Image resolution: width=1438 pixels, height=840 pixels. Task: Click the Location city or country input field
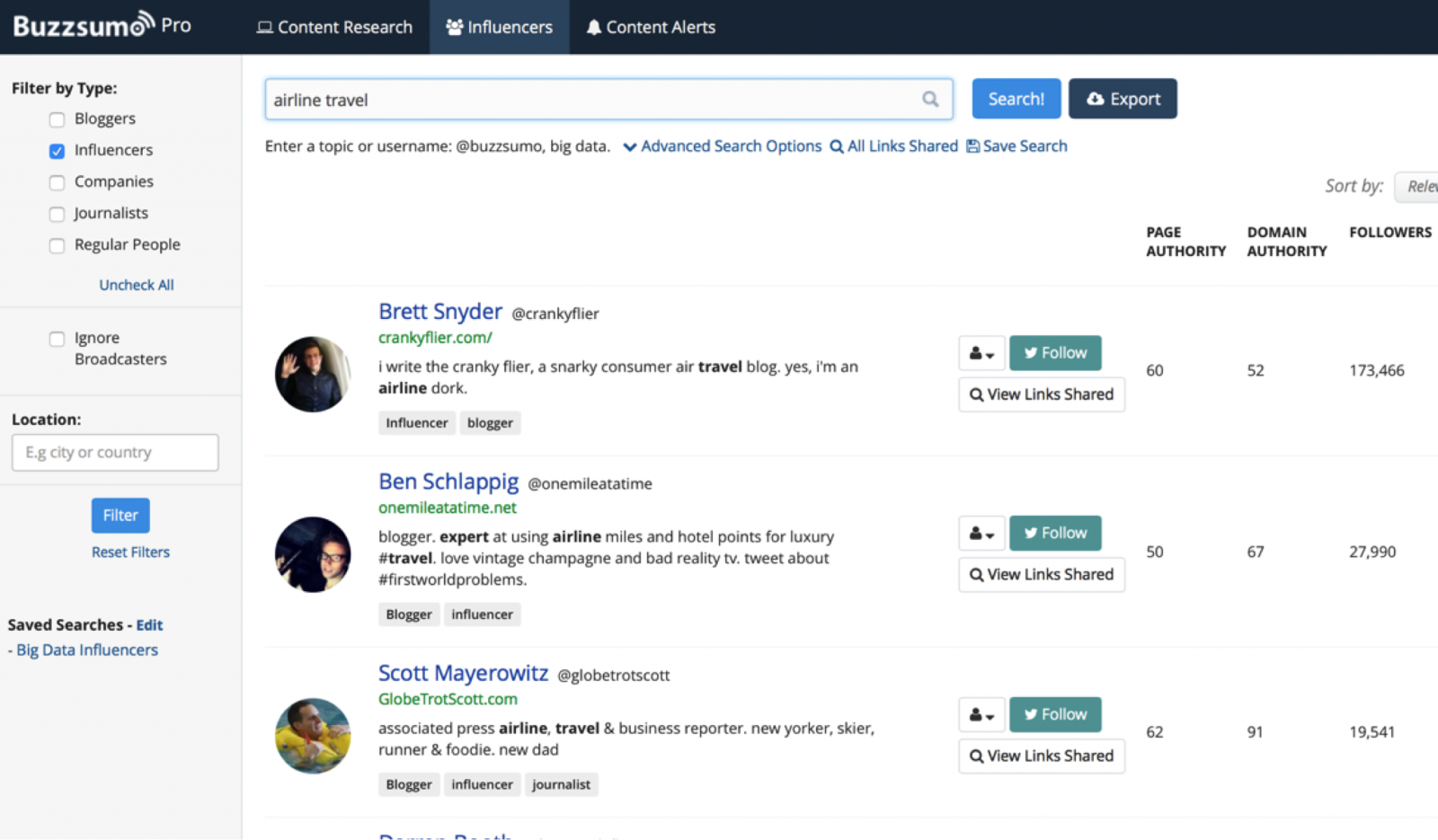pos(114,452)
